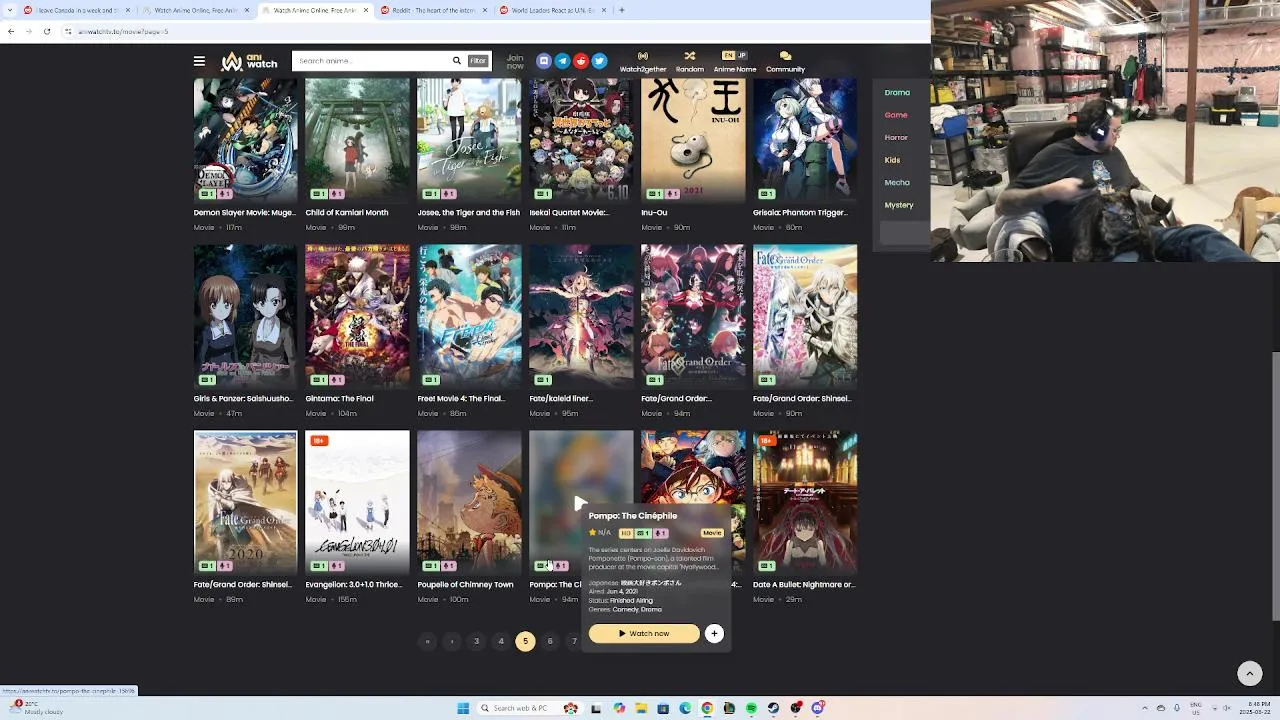Close the Reddit browser tab
Viewport: 1280px width, 720px height.
tap(485, 10)
